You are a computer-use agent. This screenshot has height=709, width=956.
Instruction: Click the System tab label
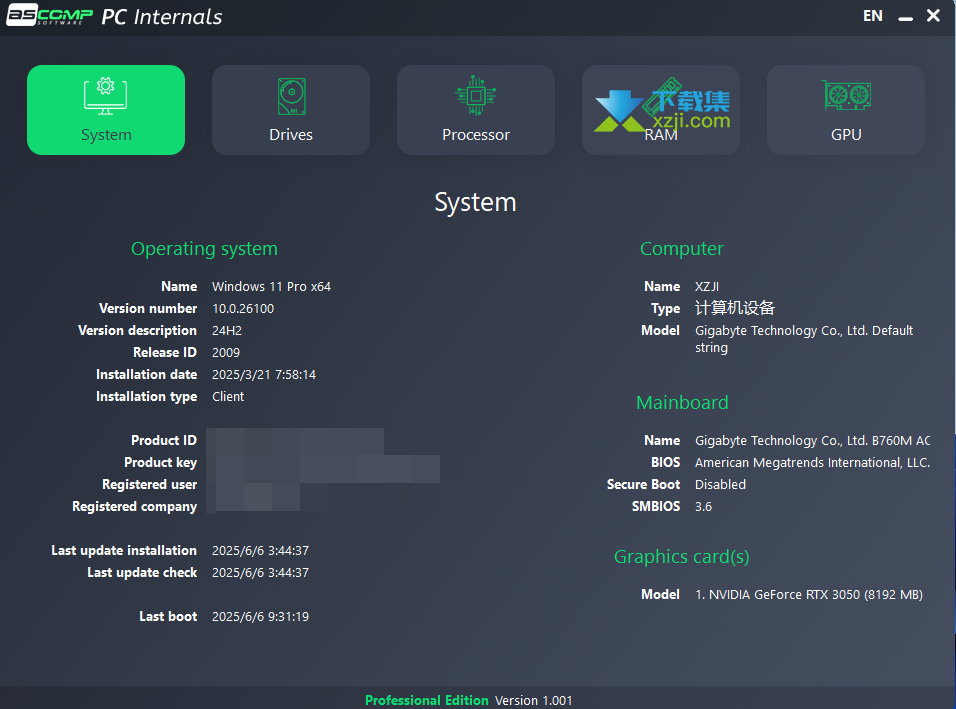(x=106, y=135)
